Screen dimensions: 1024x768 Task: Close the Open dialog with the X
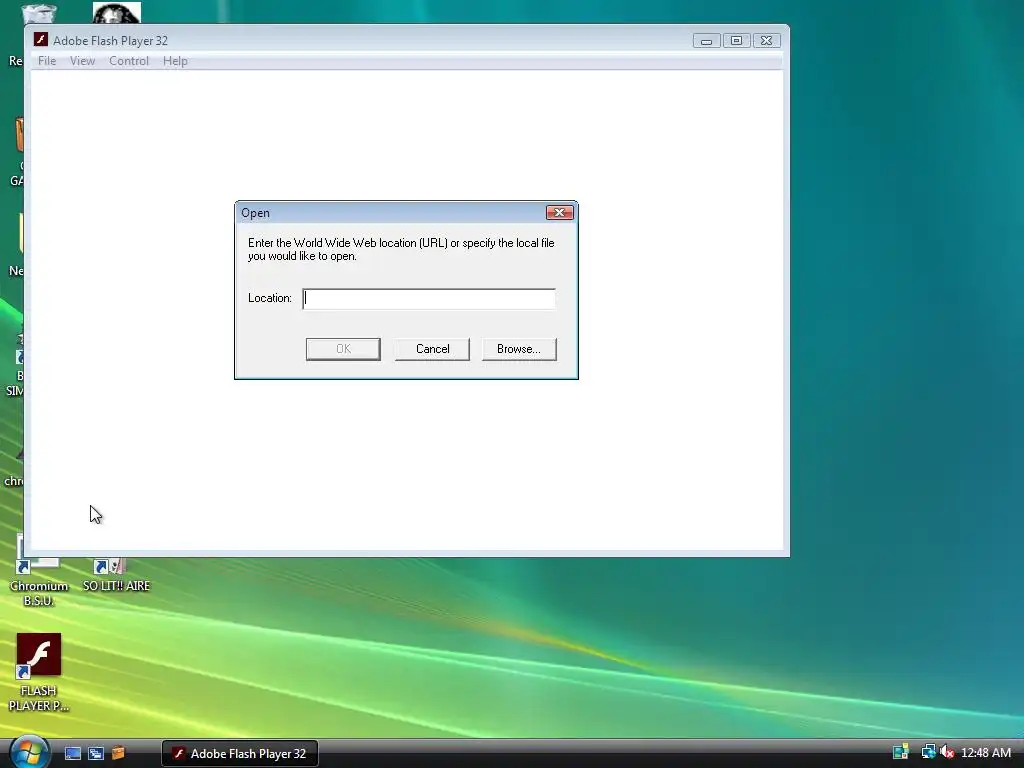coord(560,213)
